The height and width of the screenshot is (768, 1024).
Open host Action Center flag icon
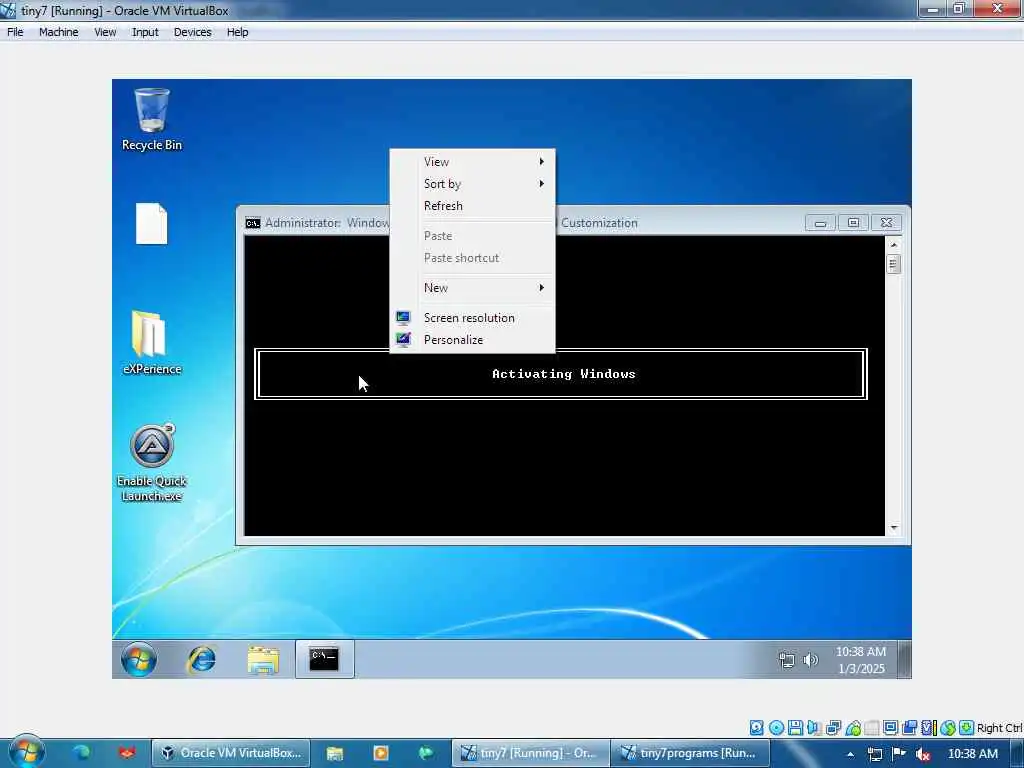click(899, 754)
